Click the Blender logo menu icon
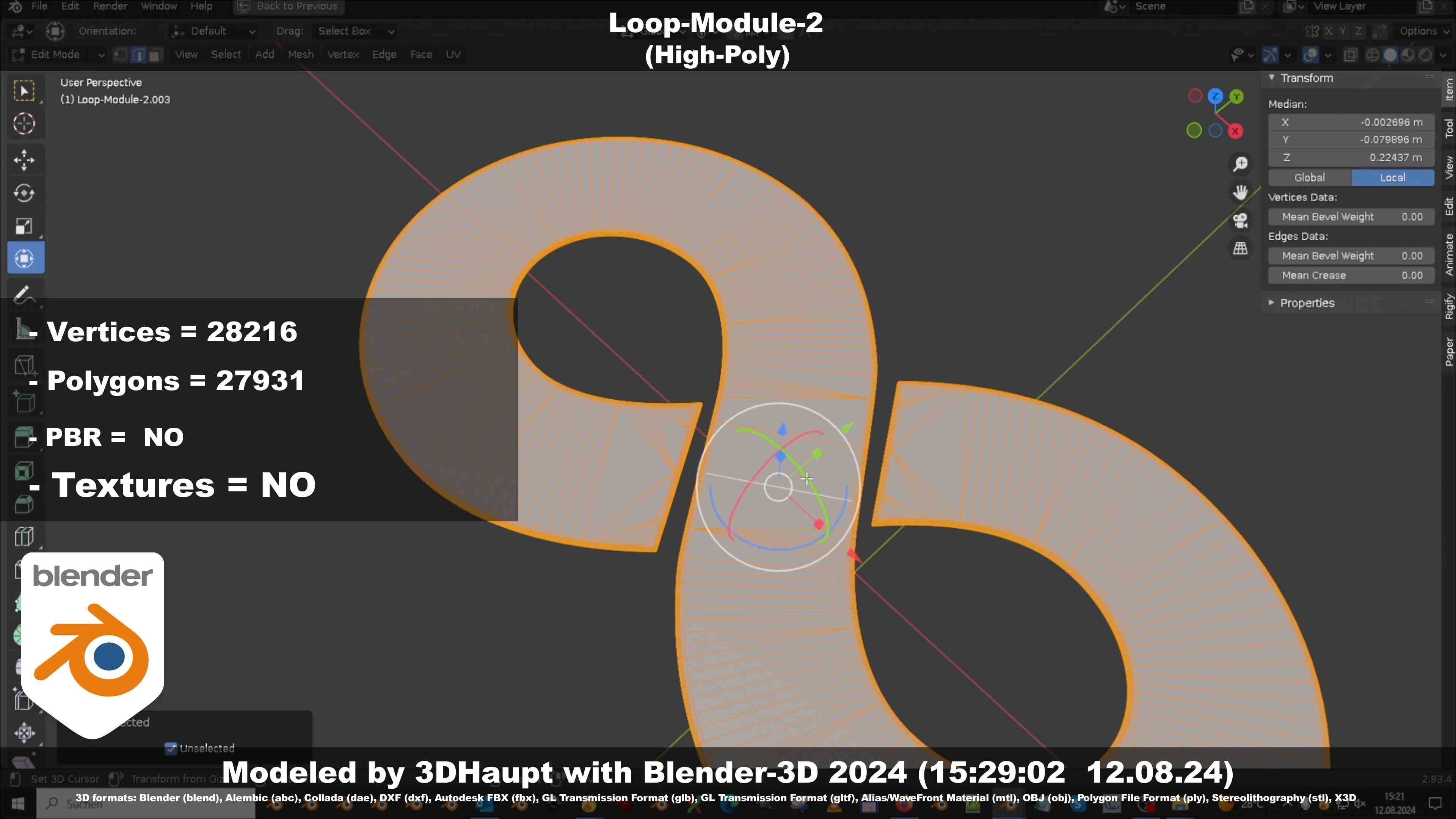 (x=15, y=6)
